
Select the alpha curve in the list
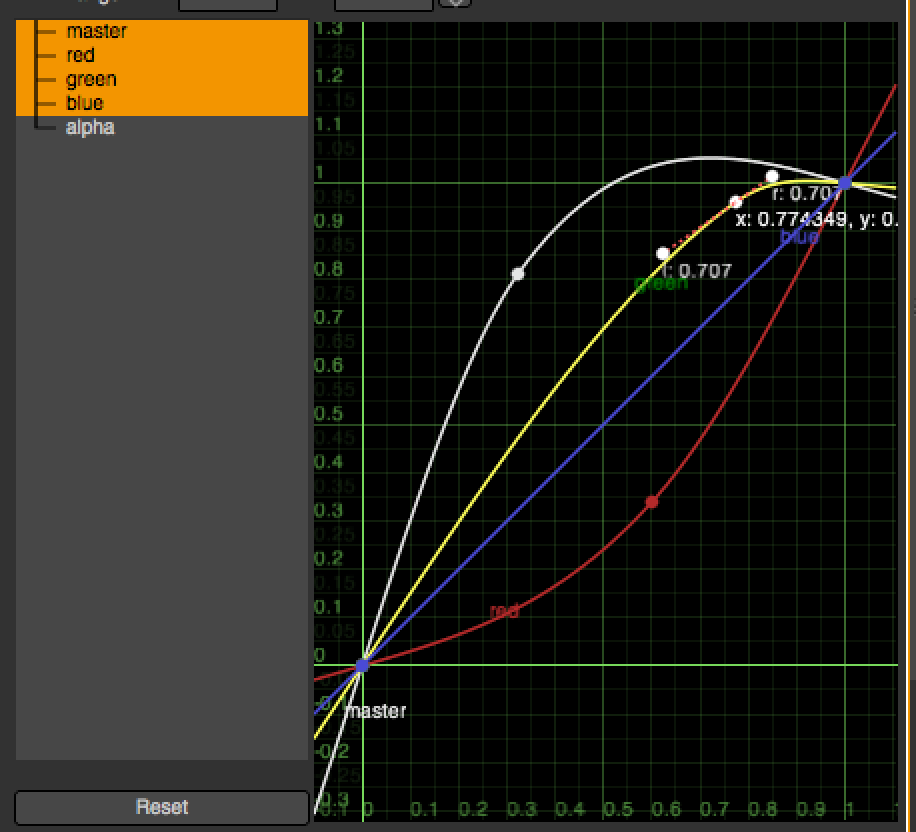point(90,127)
